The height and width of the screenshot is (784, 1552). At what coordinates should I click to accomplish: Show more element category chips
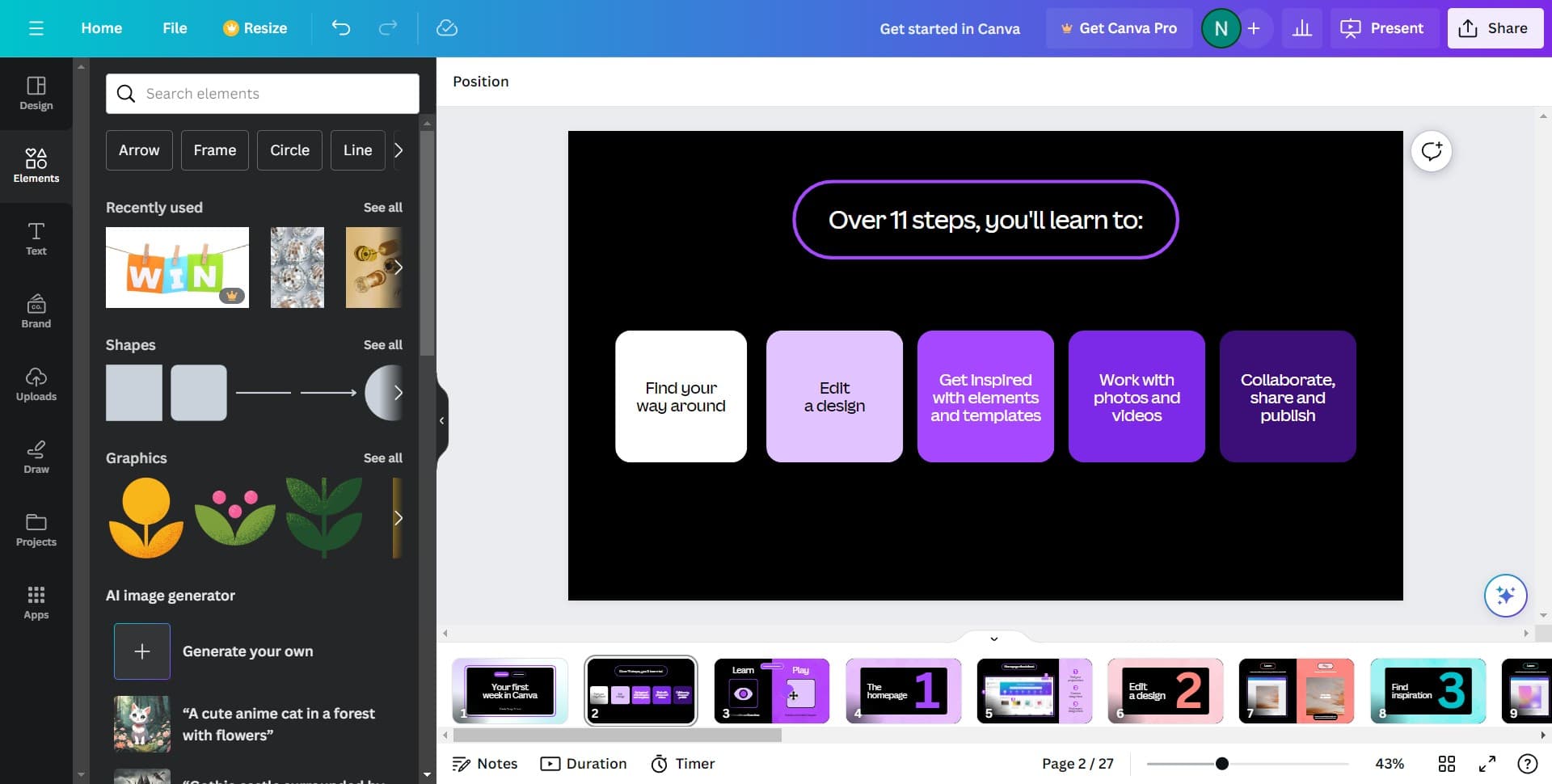click(x=398, y=150)
